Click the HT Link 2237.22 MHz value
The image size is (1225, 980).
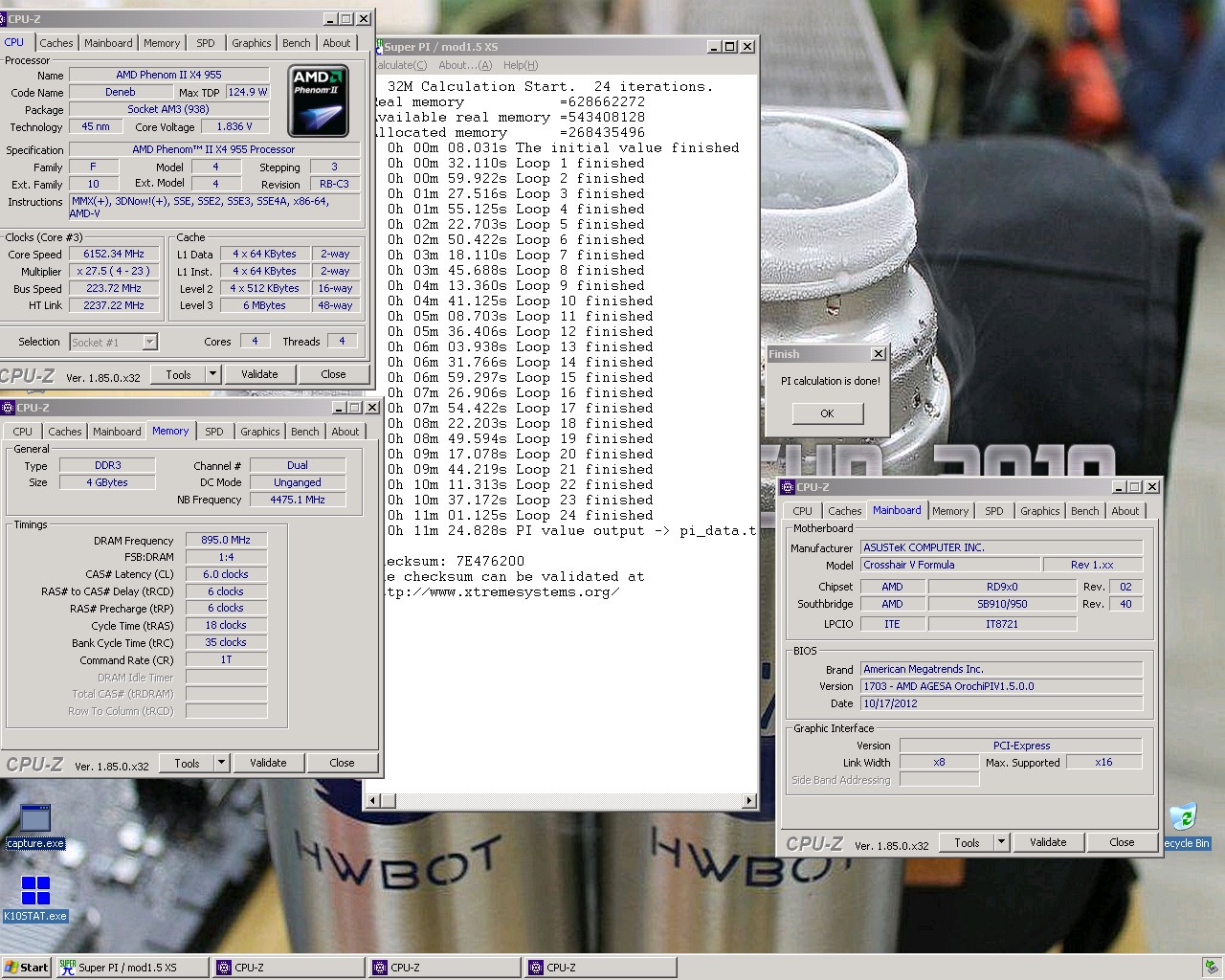pos(114,305)
